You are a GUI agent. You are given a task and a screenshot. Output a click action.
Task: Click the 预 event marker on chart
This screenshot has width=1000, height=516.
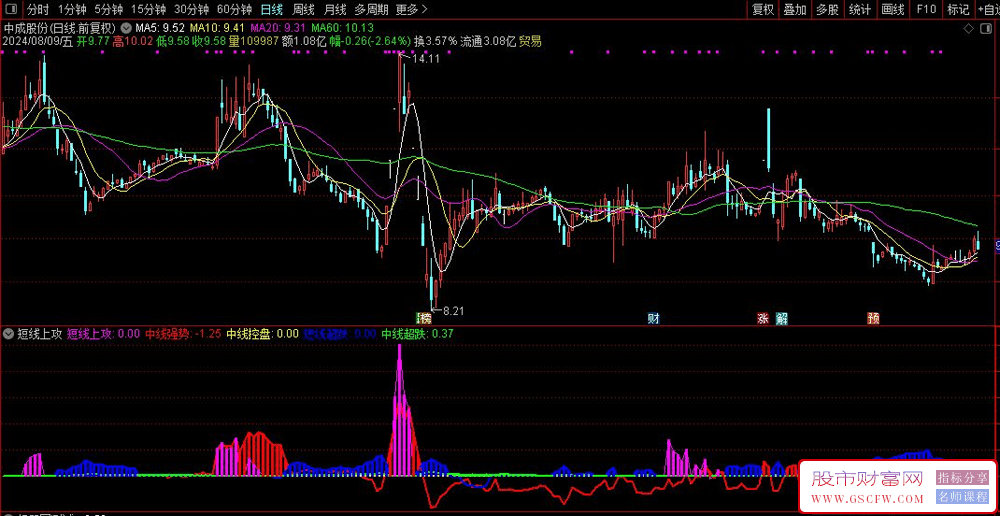pyautogui.click(x=873, y=319)
